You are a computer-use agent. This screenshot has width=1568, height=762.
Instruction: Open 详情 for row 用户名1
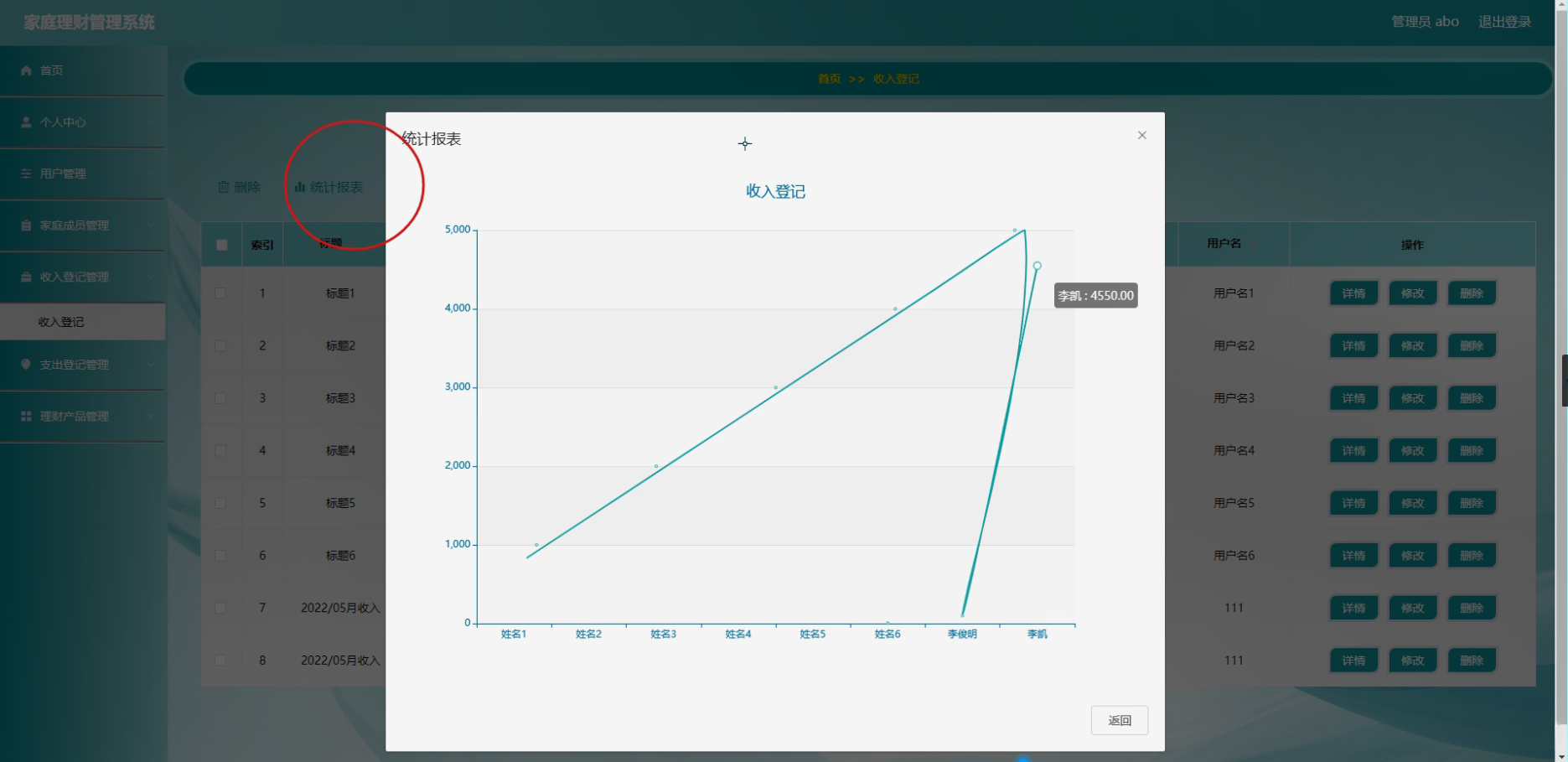coord(1353,293)
